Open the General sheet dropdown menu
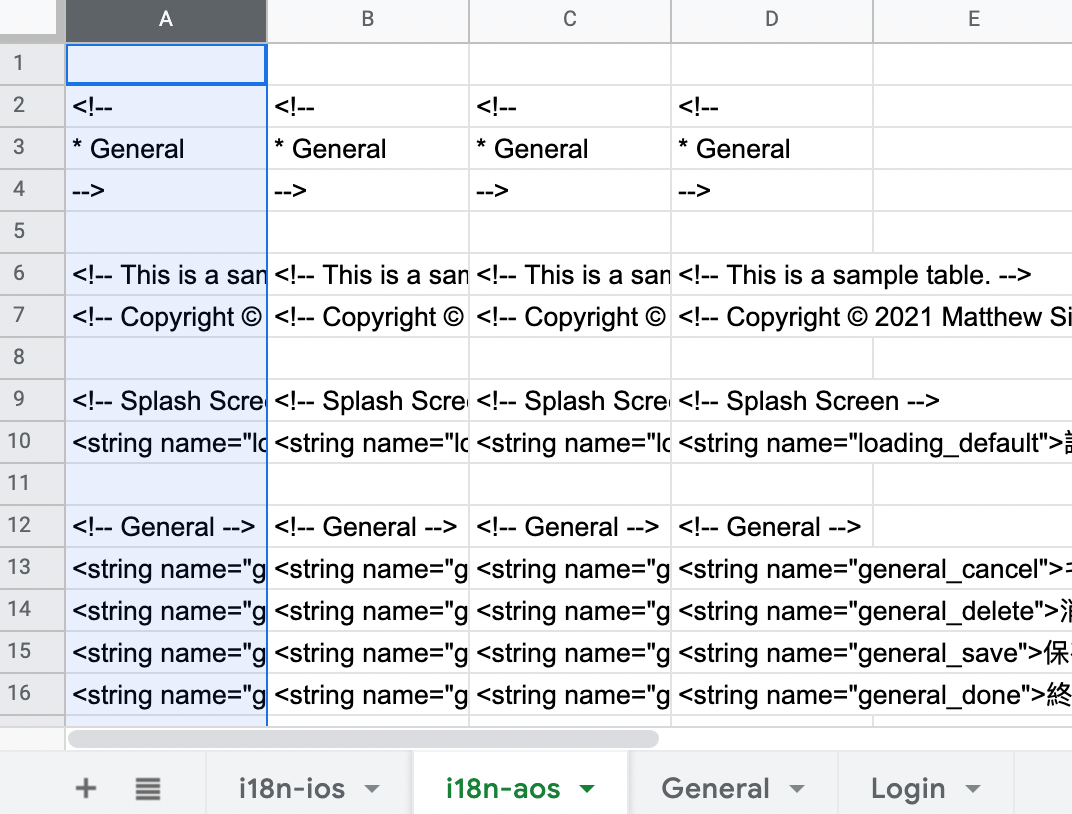1072x814 pixels. 799,789
